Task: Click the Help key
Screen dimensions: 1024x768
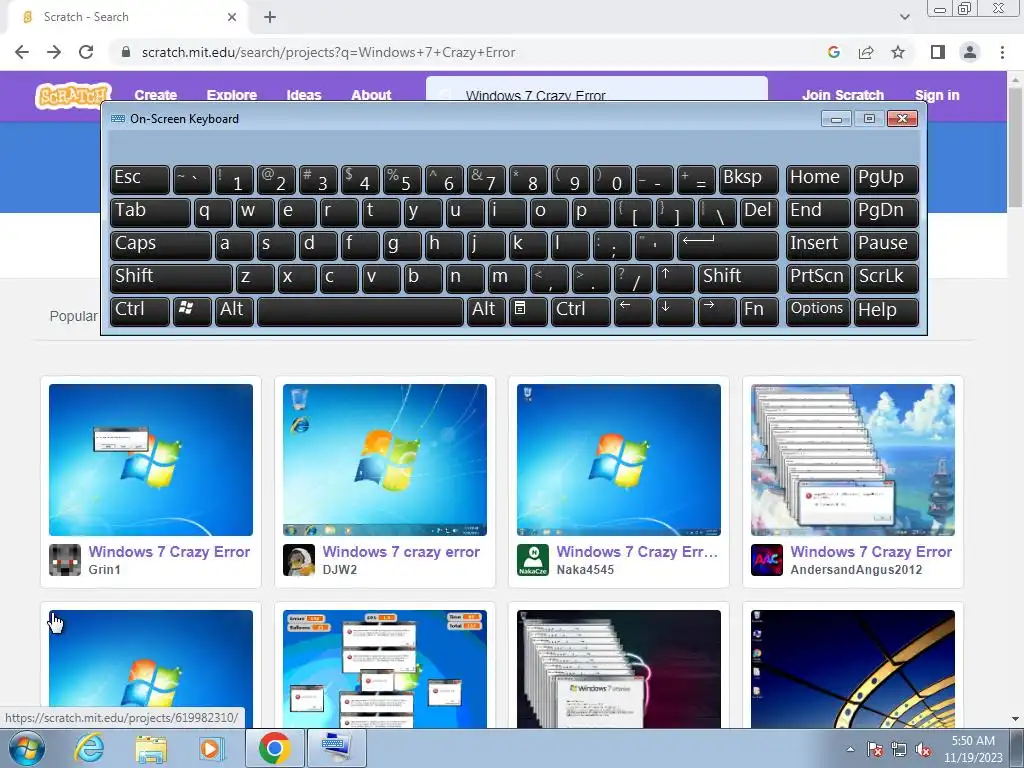Action: pyautogui.click(x=886, y=311)
